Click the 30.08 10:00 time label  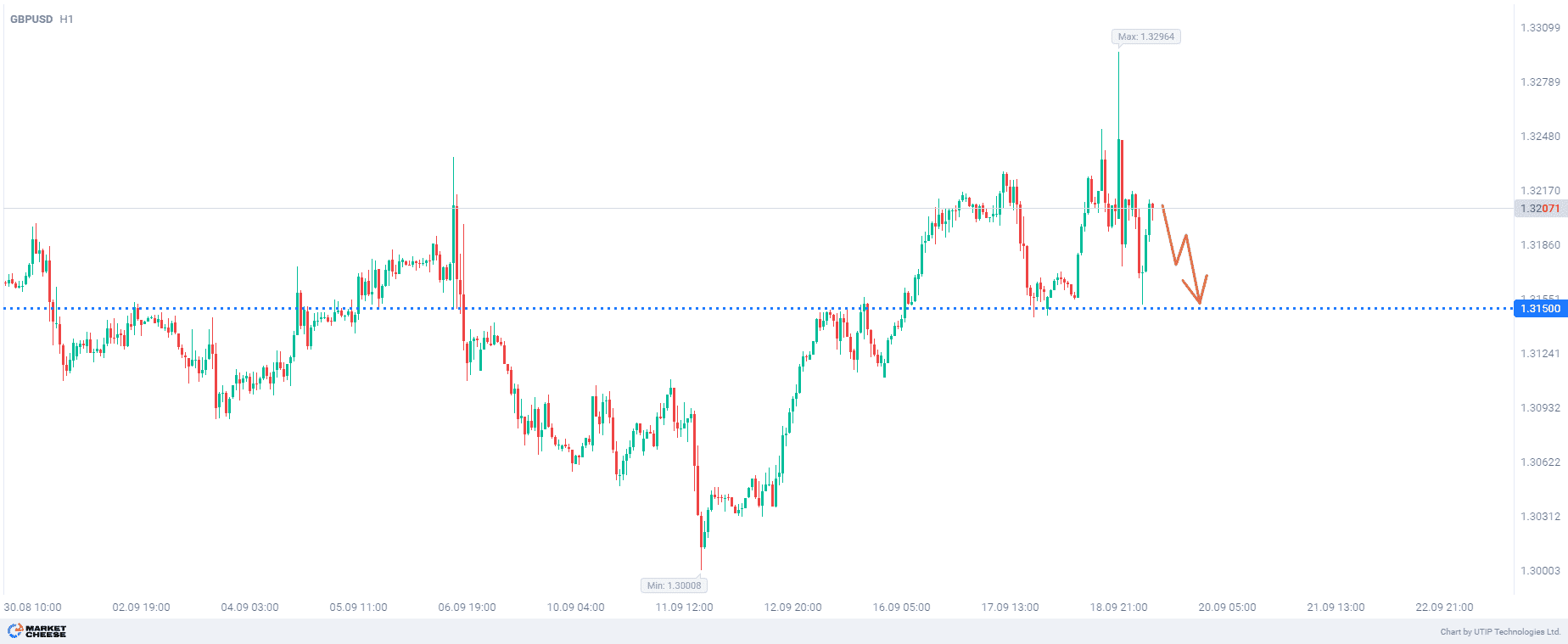pyautogui.click(x=33, y=608)
